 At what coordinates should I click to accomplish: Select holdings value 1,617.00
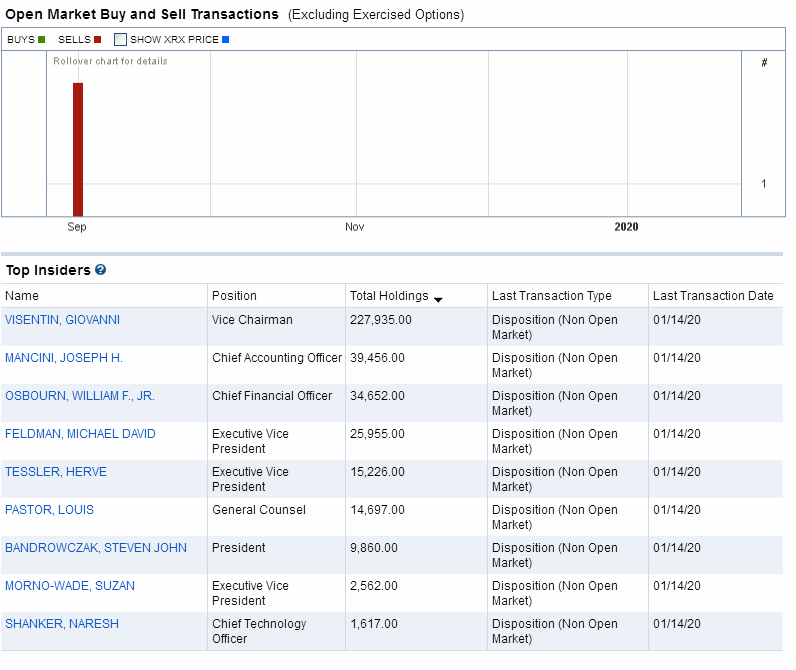[374, 624]
